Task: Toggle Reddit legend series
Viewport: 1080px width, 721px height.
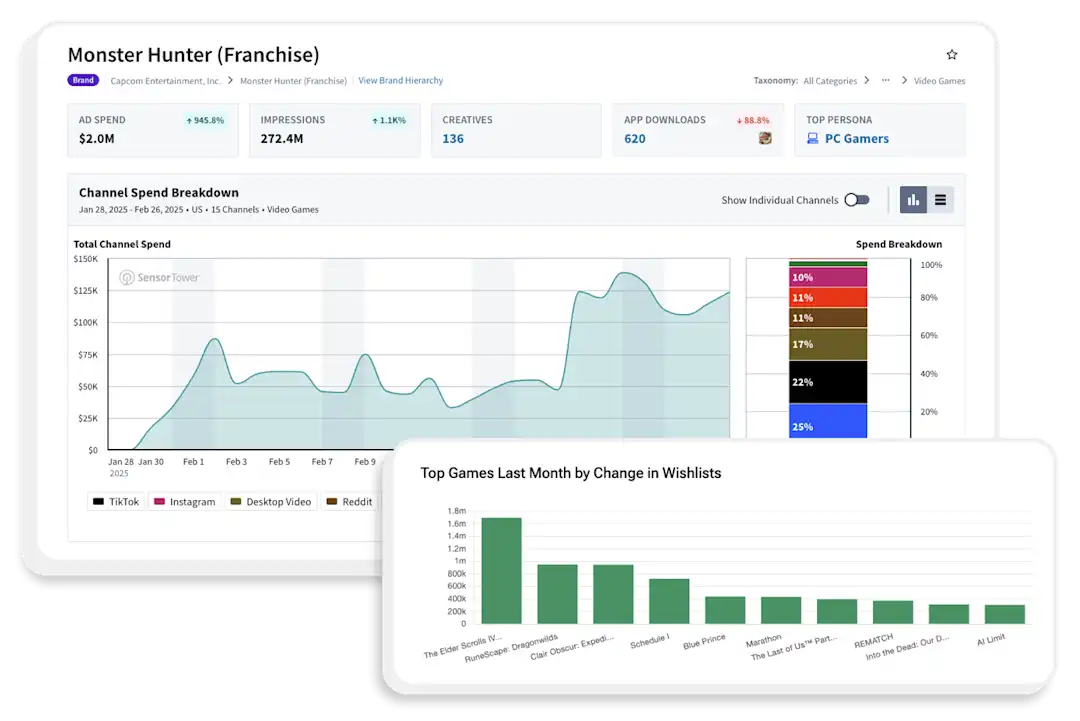Action: (349, 501)
